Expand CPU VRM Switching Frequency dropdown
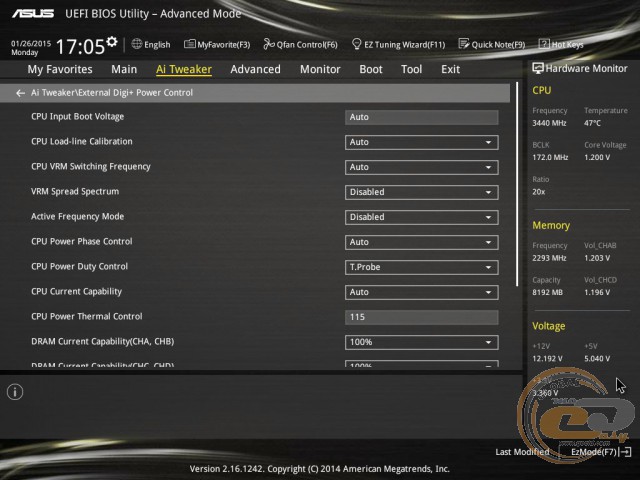 point(422,167)
